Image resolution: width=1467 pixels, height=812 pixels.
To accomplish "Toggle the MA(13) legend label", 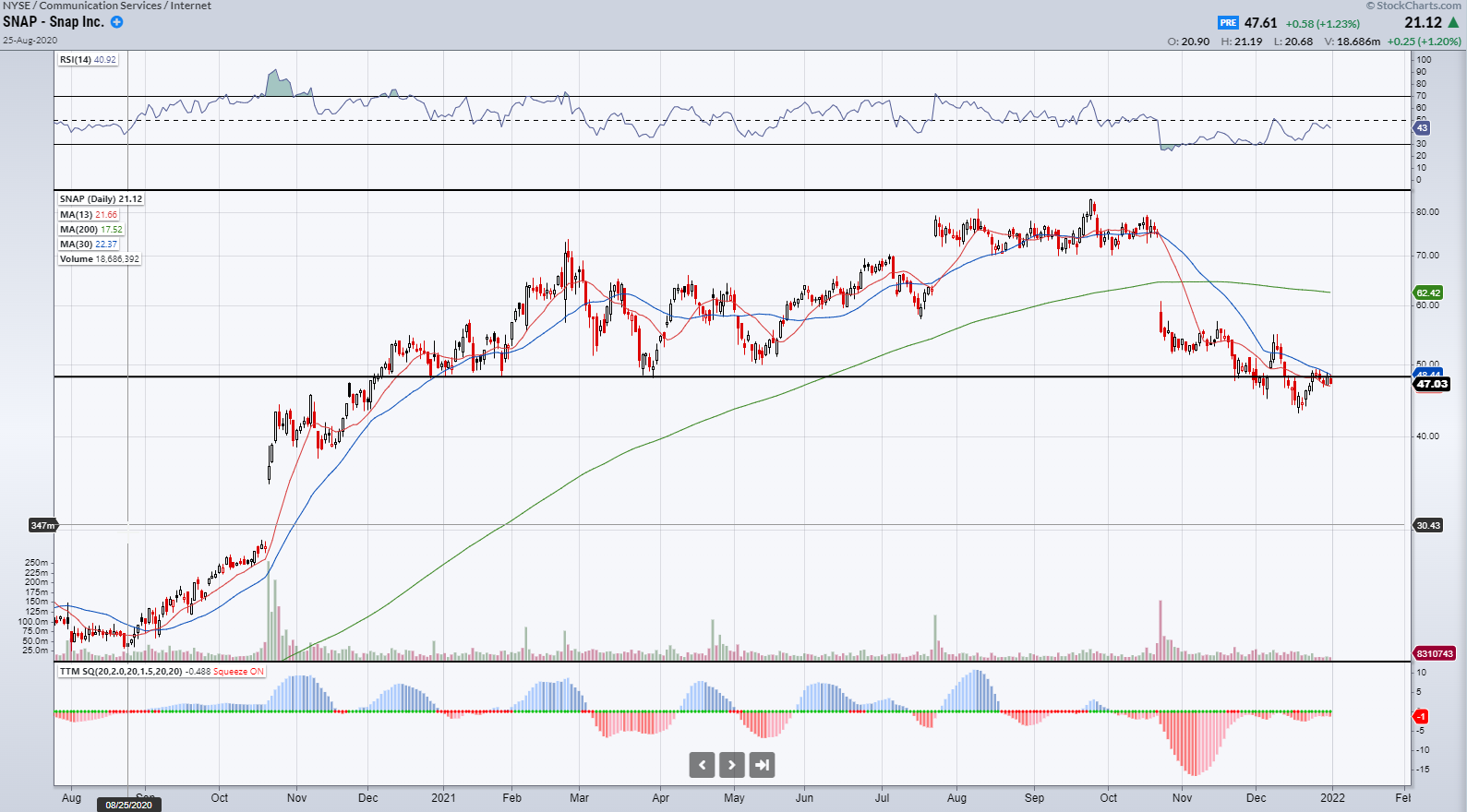I will (89, 214).
